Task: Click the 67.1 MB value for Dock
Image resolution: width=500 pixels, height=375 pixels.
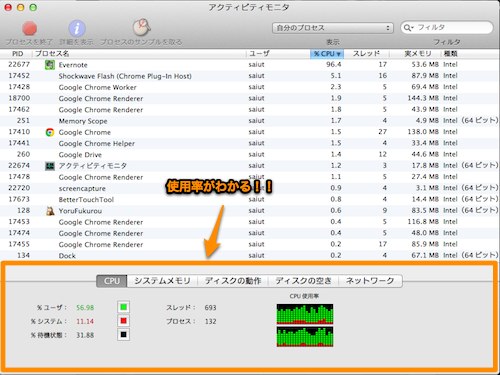Action: pos(425,255)
